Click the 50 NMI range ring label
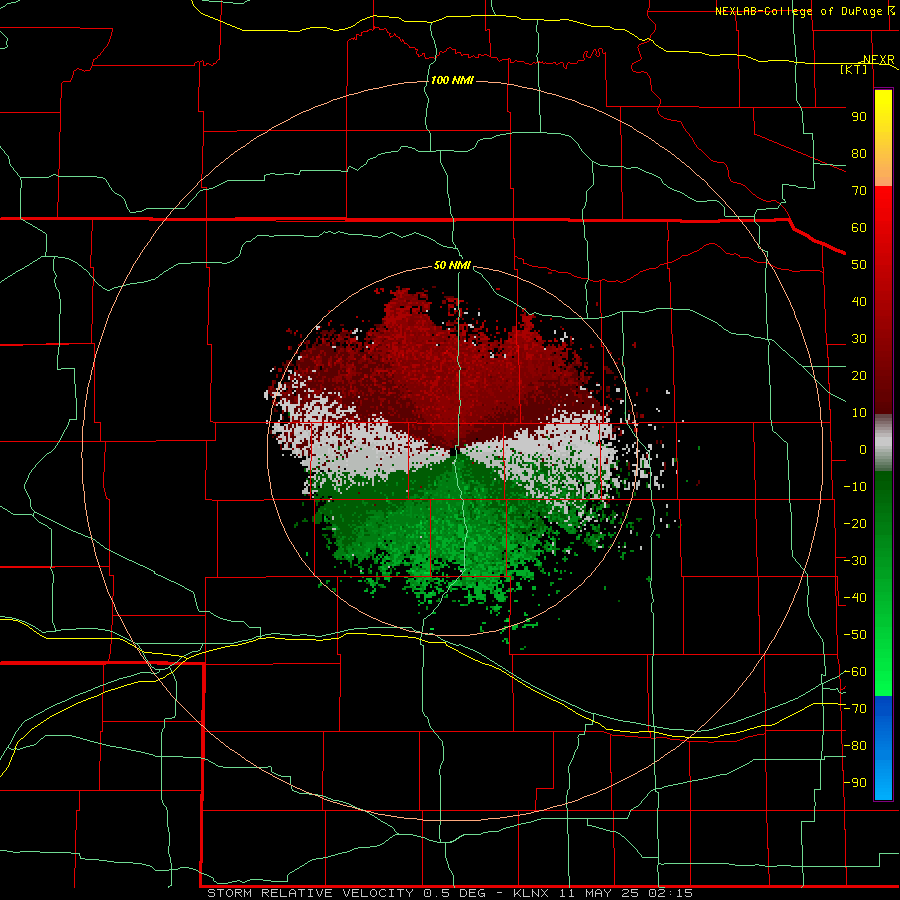 [452, 265]
